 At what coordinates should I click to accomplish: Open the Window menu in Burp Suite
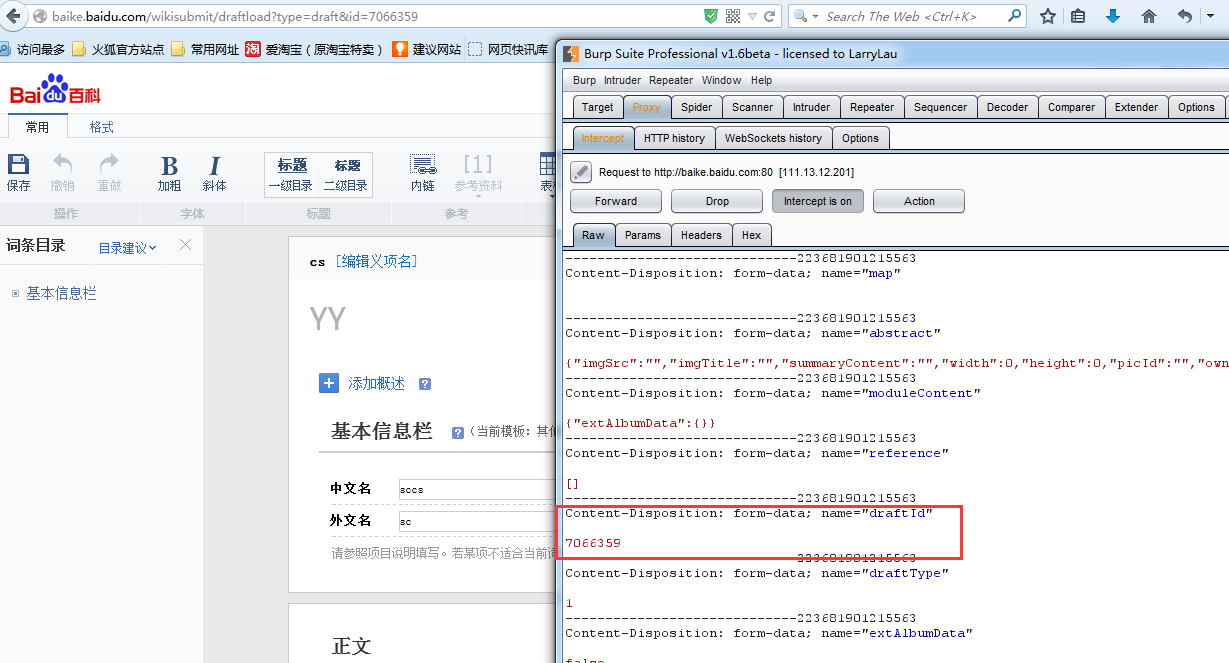pyautogui.click(x=721, y=80)
